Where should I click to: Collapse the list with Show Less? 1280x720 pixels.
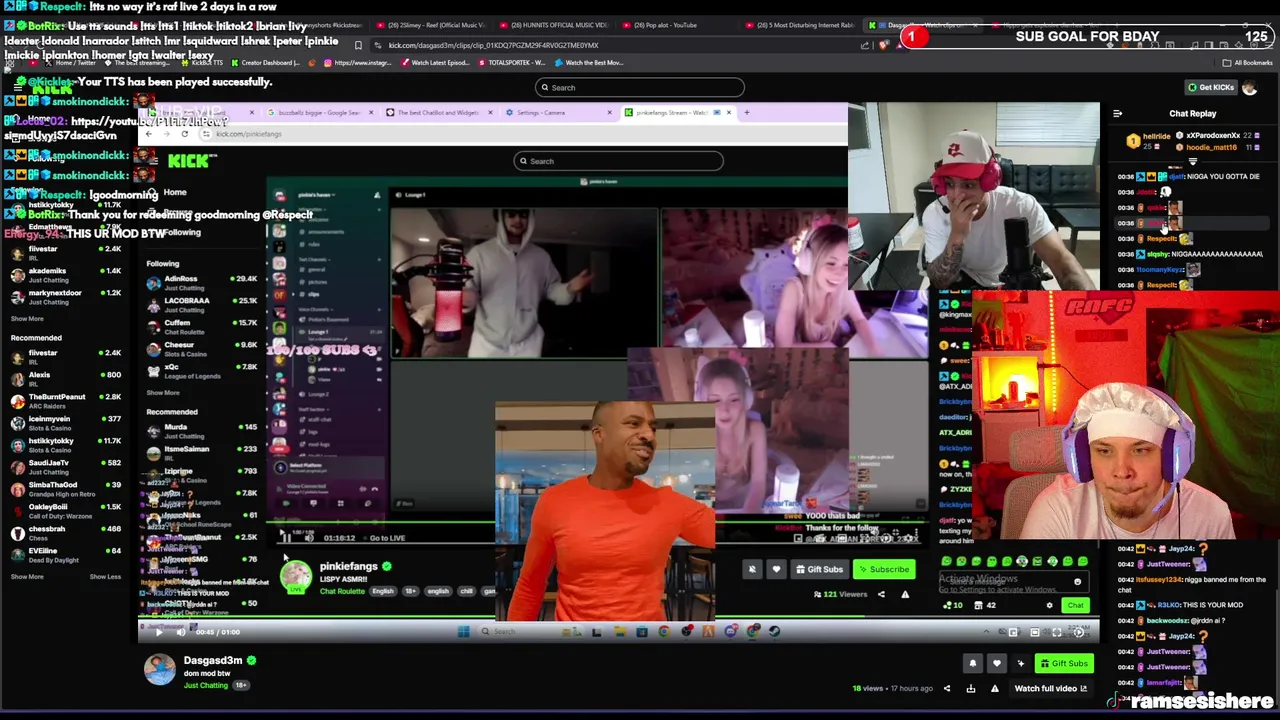[105, 576]
